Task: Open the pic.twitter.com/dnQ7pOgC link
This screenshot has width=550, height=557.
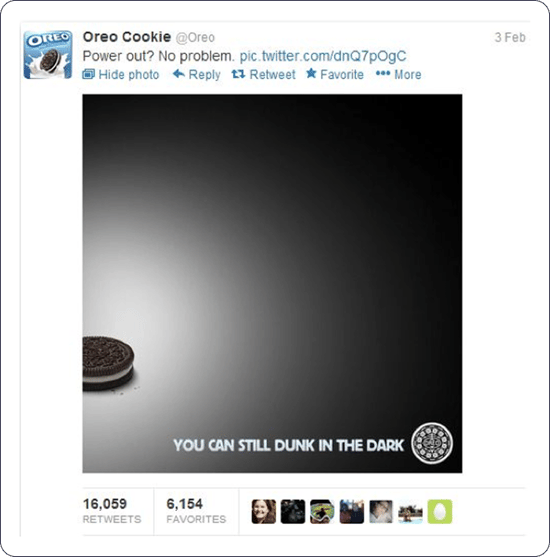Action: 323,56
